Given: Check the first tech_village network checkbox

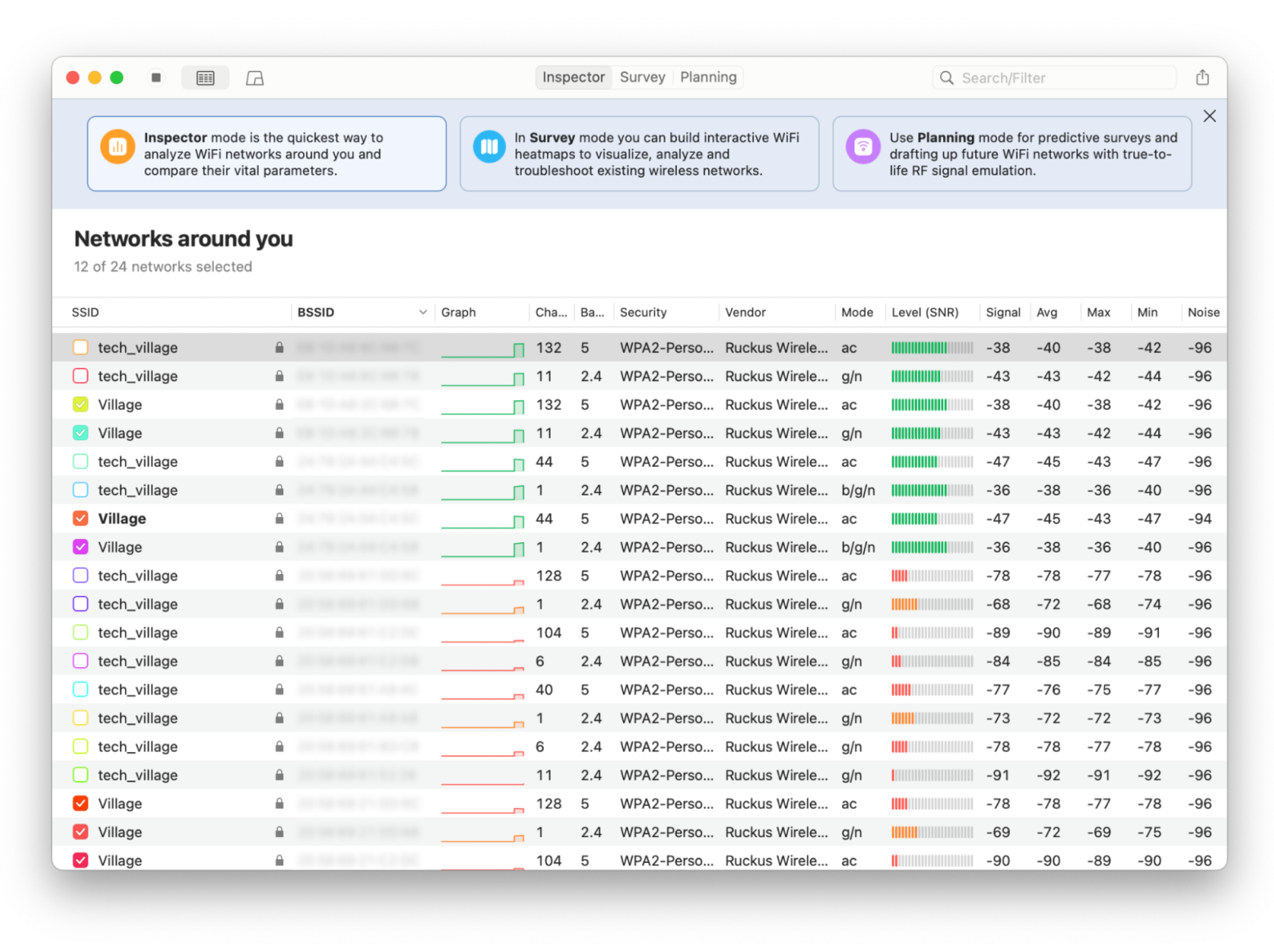Looking at the screenshot, I should point(81,348).
